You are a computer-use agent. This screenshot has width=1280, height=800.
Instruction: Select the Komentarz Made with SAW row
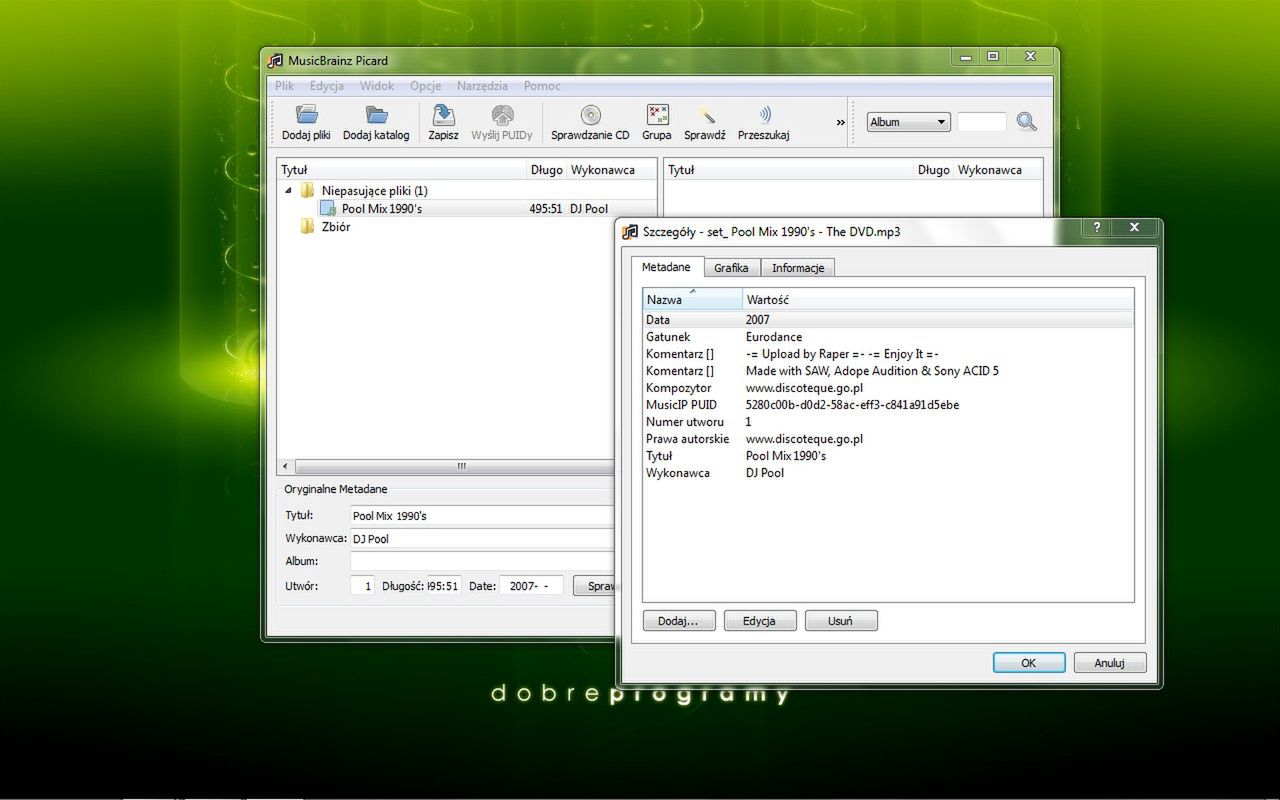(888, 371)
